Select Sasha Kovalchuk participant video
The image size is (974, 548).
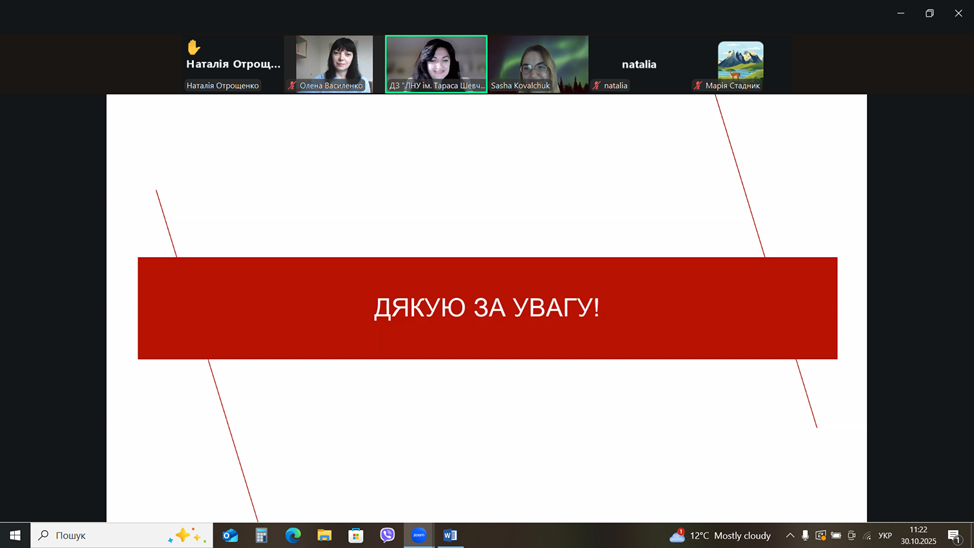pos(539,63)
